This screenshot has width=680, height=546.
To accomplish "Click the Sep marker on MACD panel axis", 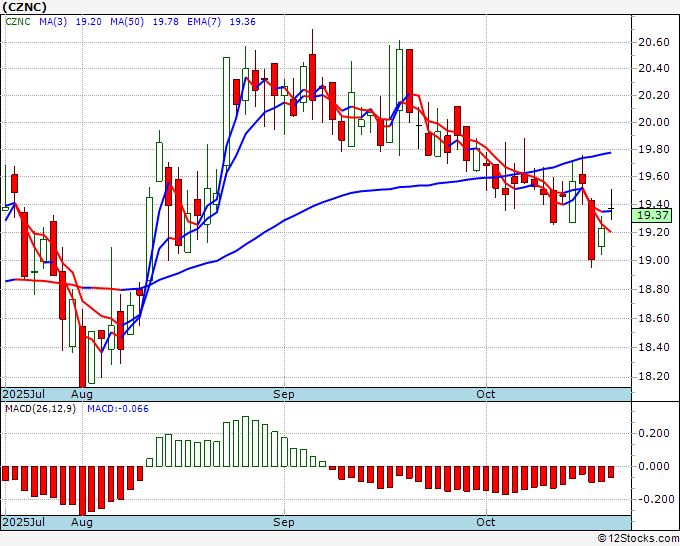I will click(285, 522).
